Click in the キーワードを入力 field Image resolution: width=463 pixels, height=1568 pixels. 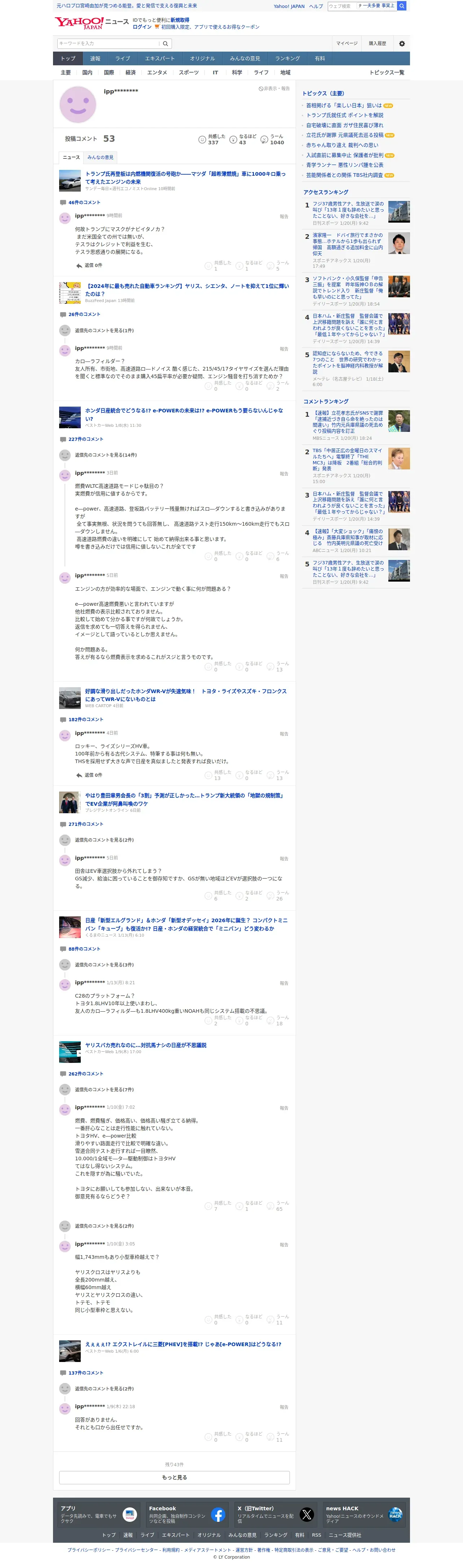108,44
